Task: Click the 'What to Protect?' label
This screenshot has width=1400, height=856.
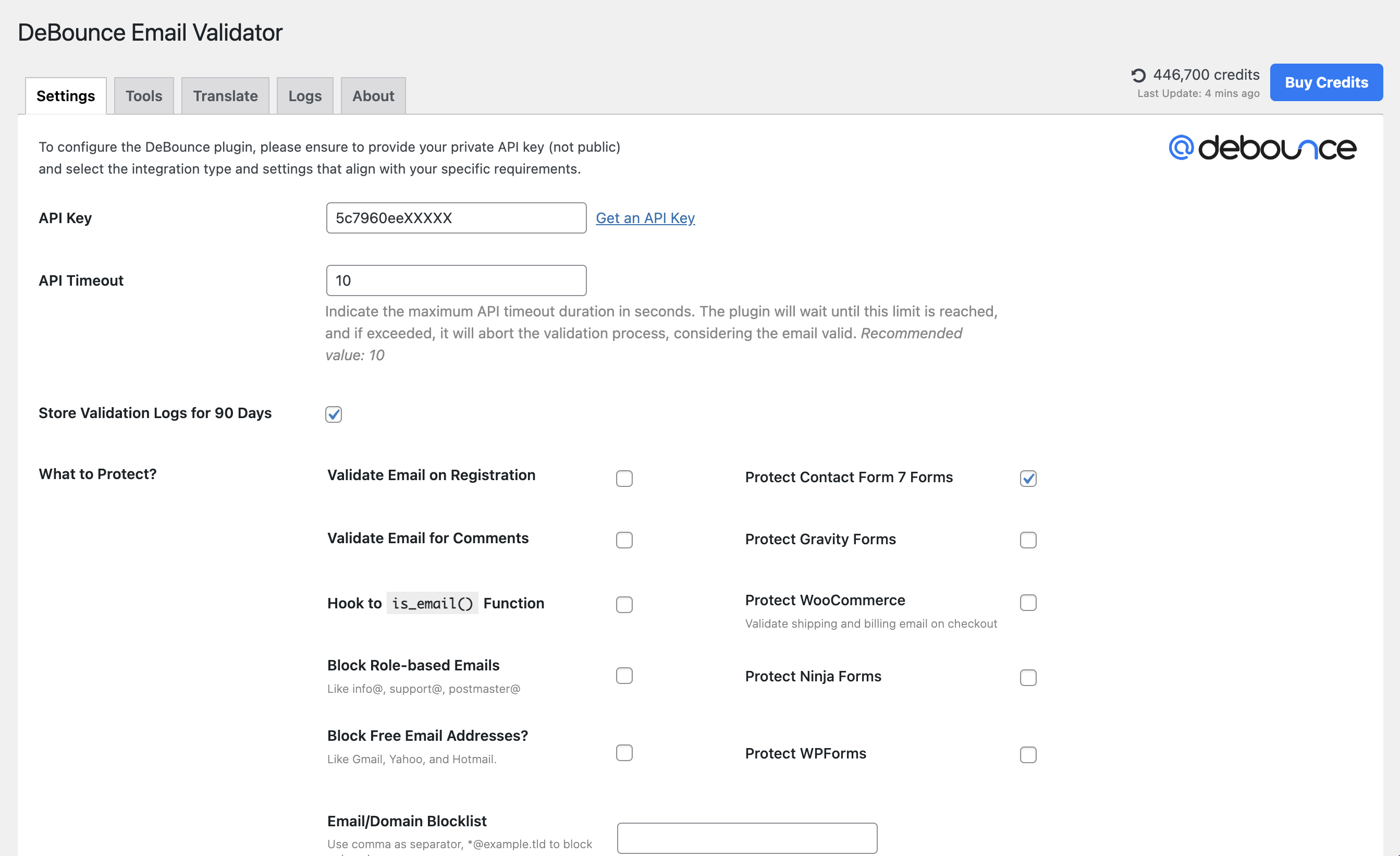Action: point(97,474)
